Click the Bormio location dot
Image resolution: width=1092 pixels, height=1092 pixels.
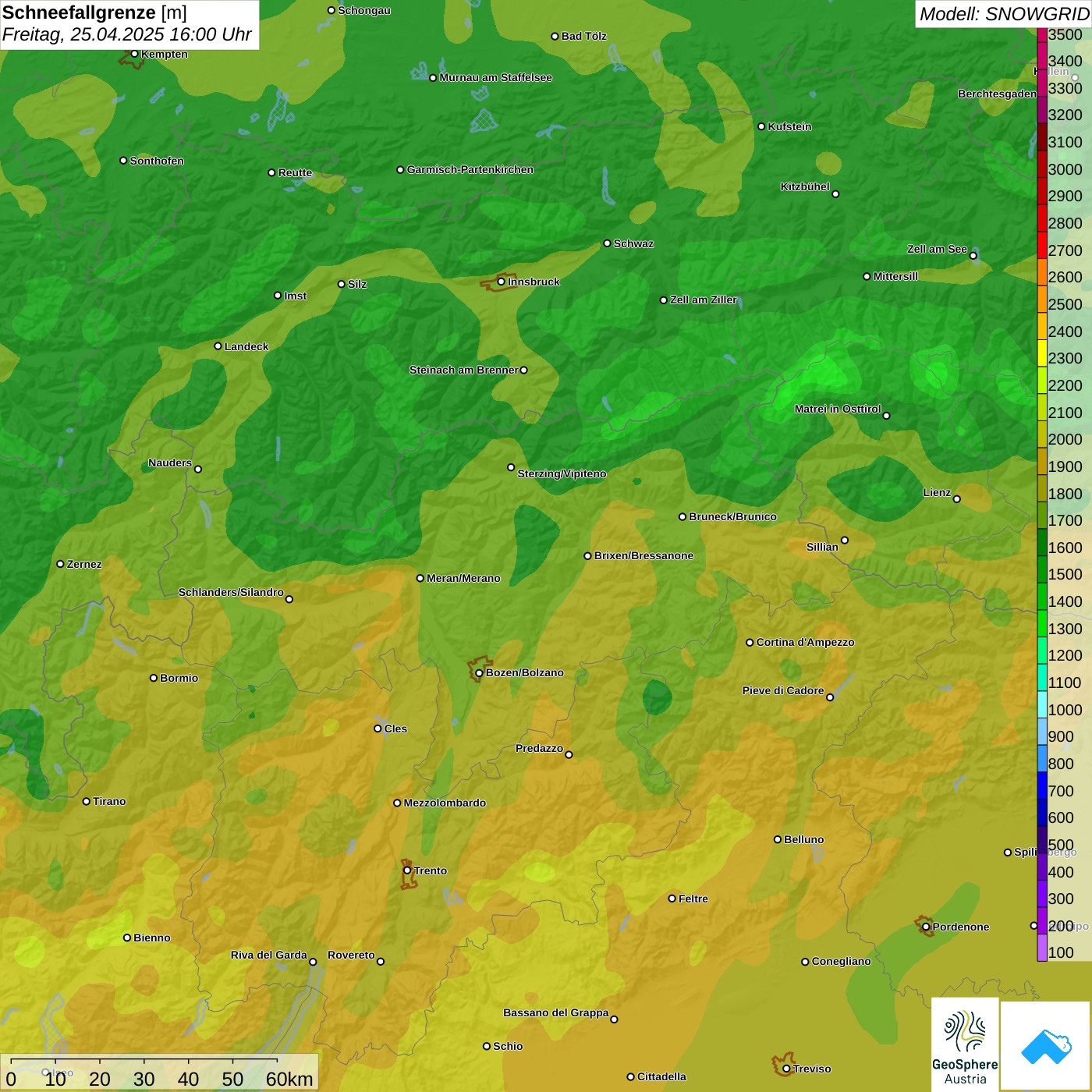pos(154,678)
